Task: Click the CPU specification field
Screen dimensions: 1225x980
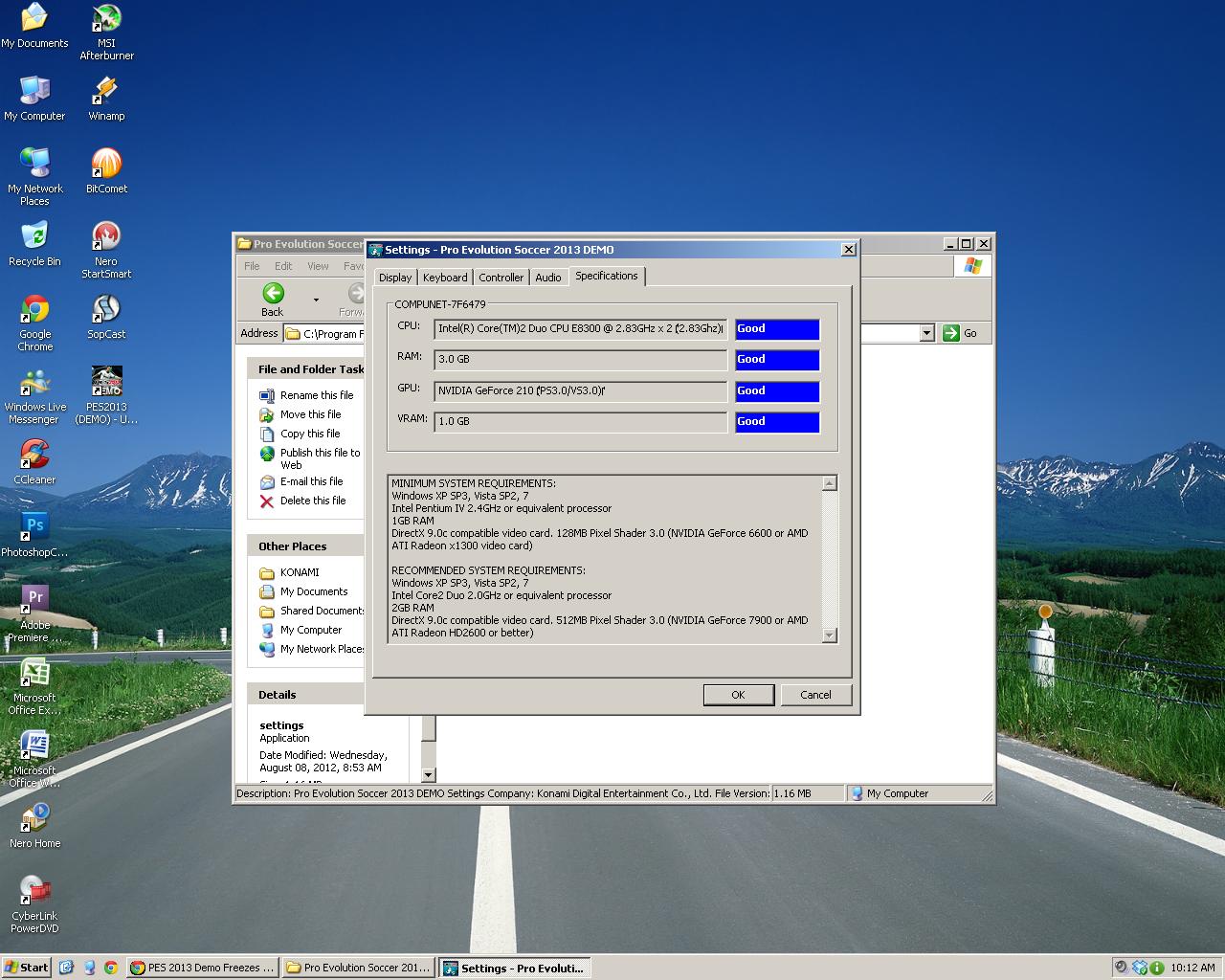Action: coord(580,329)
